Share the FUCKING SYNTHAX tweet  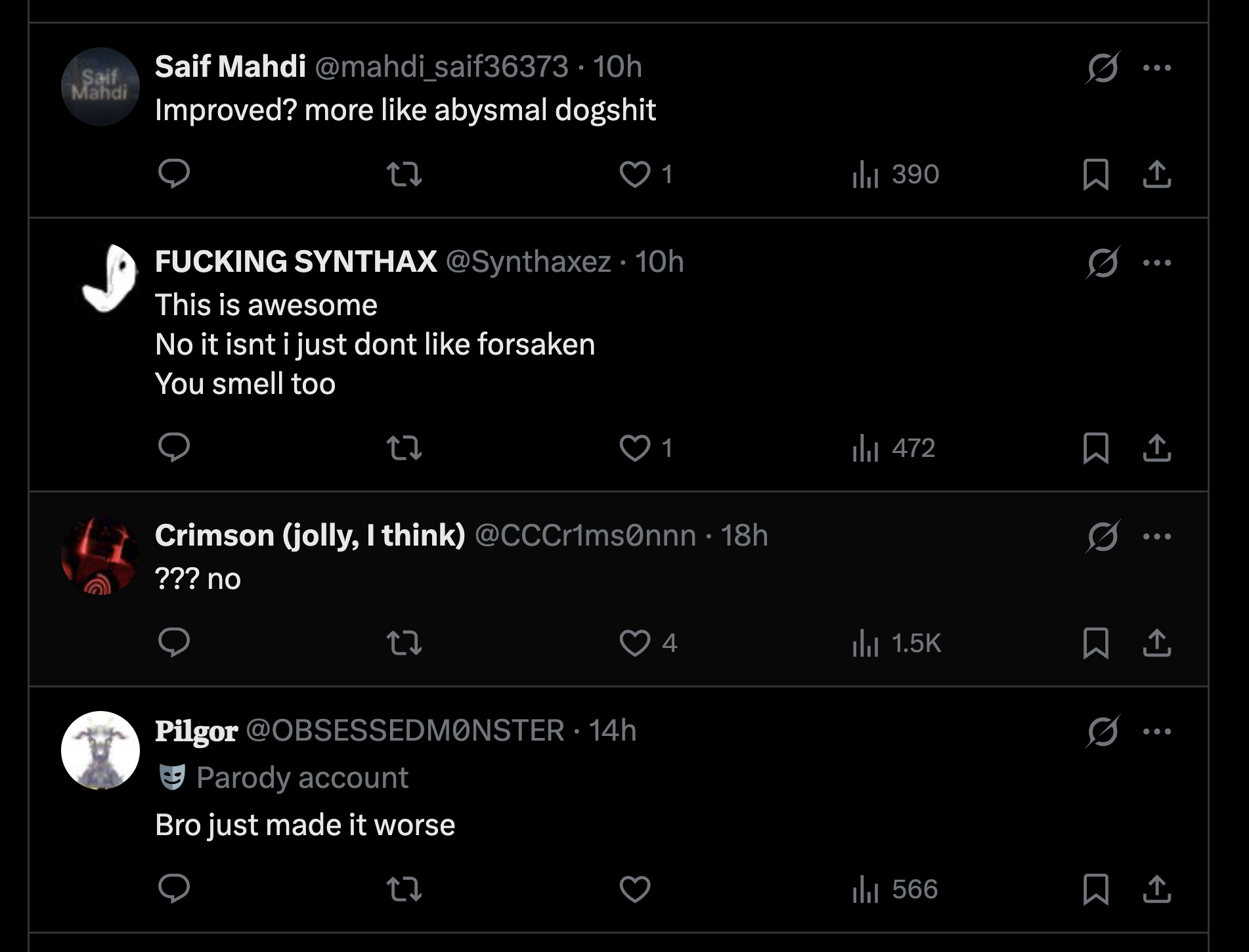tap(1156, 448)
